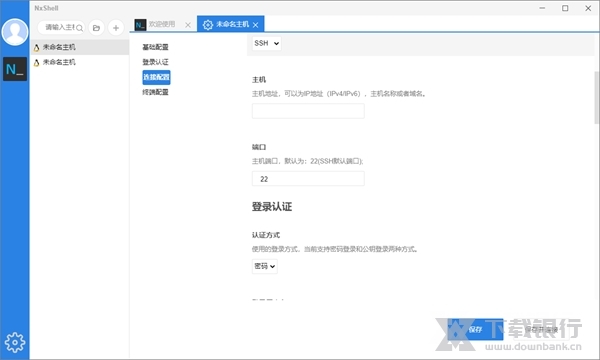Screen dimensions: 600x360
Task: Focus the 主机 address input field
Action: tap(308, 111)
